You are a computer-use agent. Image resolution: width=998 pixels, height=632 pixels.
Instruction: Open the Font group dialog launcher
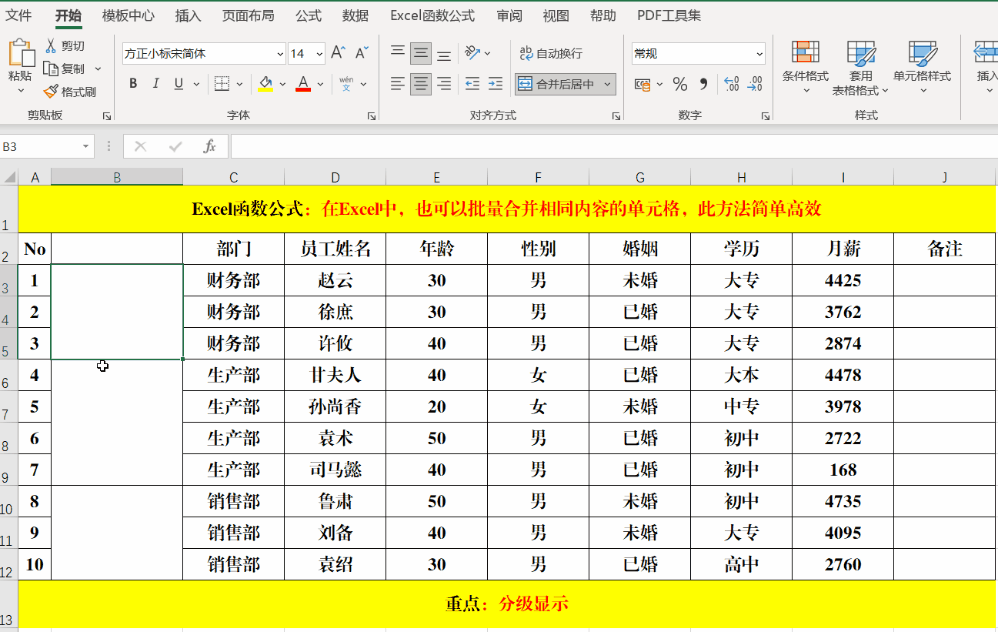click(372, 116)
